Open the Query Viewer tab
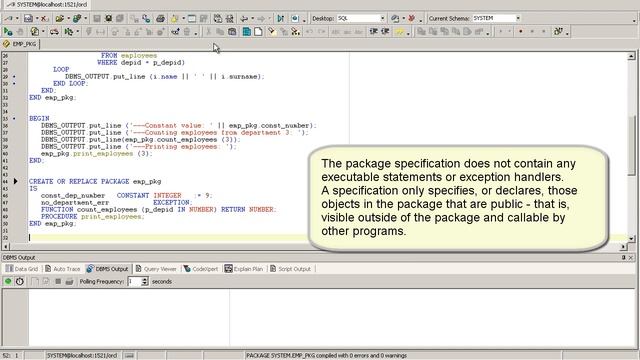Image resolution: width=640 pixels, height=360 pixels. click(156, 269)
